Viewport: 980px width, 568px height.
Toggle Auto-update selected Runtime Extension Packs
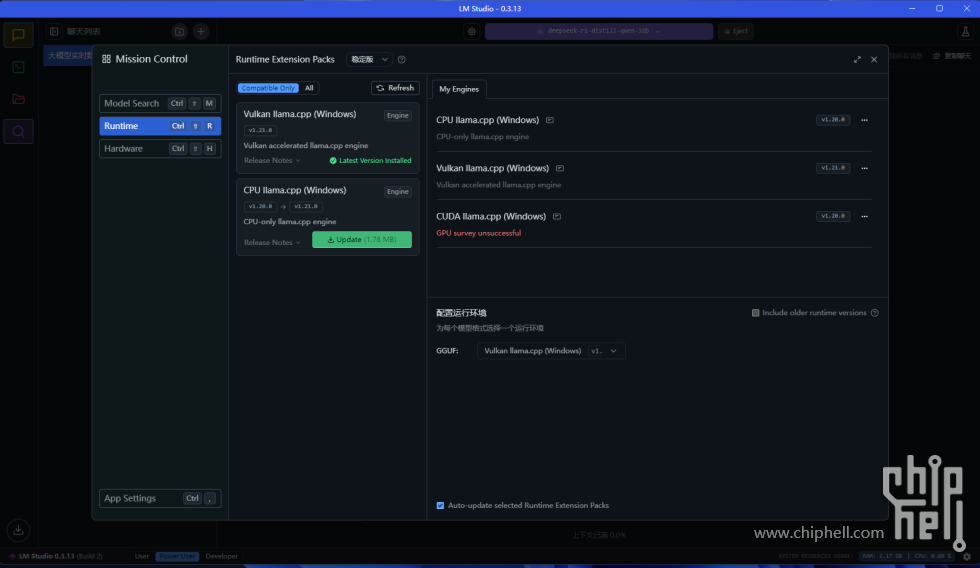pos(440,506)
